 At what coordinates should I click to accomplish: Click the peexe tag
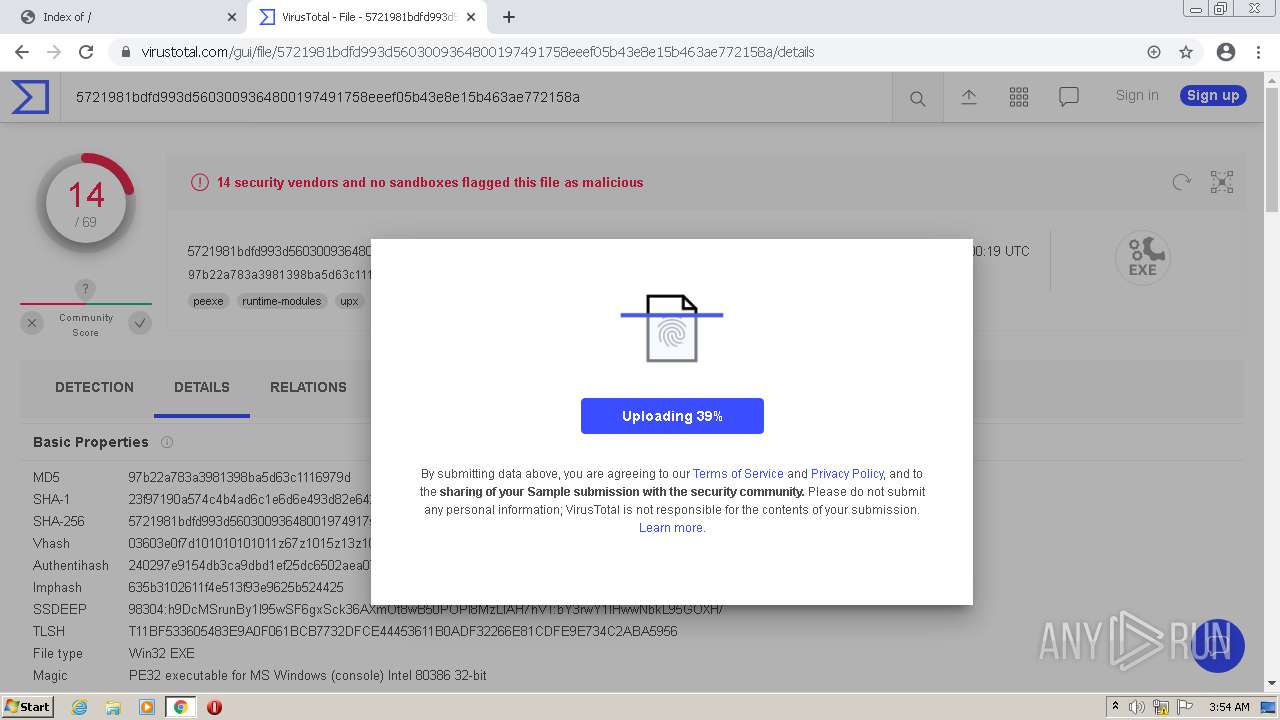tap(208, 301)
